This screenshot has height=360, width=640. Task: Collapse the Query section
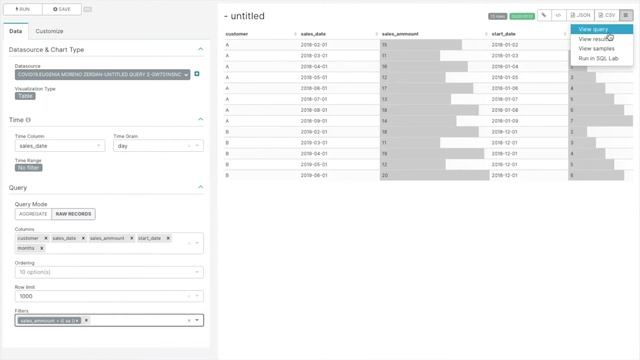pos(200,187)
